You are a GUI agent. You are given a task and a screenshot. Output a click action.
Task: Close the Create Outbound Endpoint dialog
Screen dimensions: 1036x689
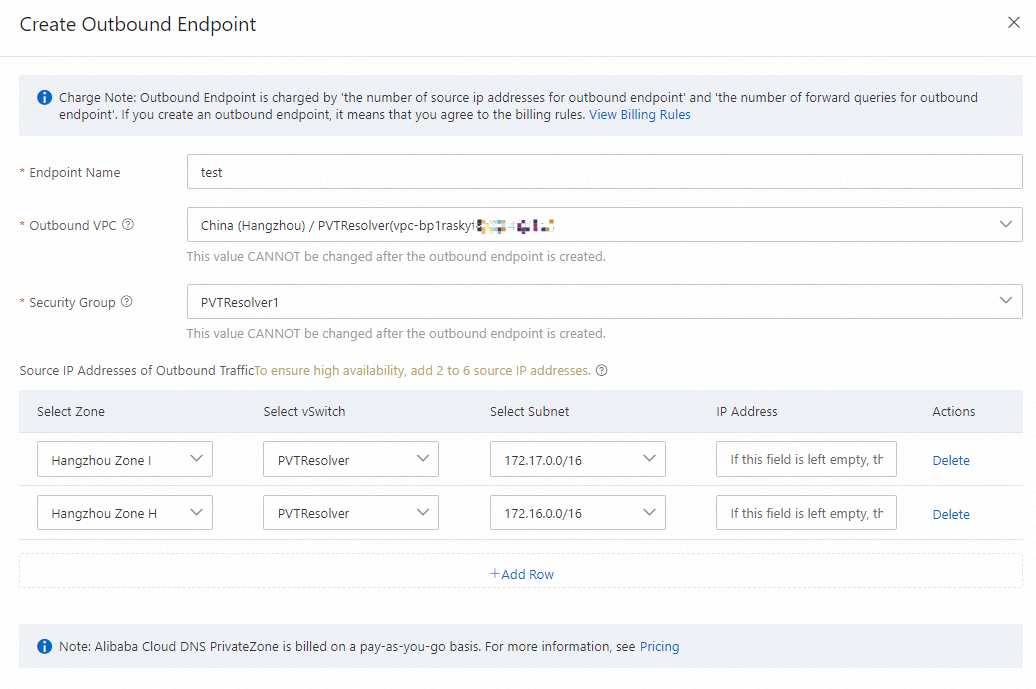[1013, 23]
